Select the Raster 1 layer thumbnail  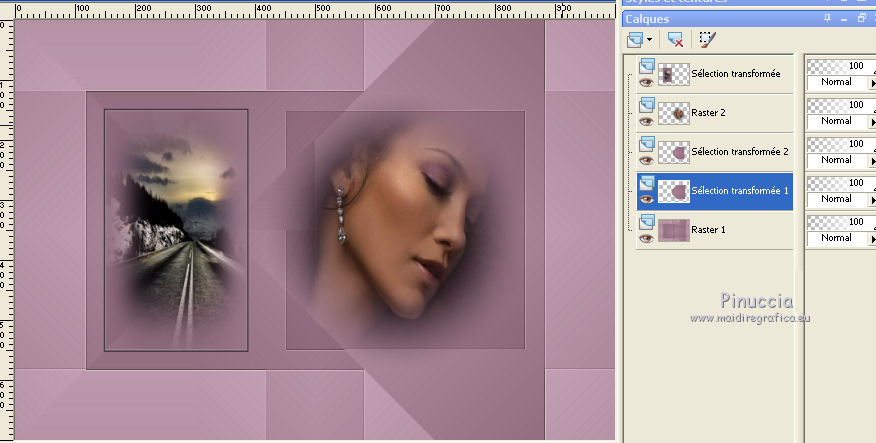674,230
